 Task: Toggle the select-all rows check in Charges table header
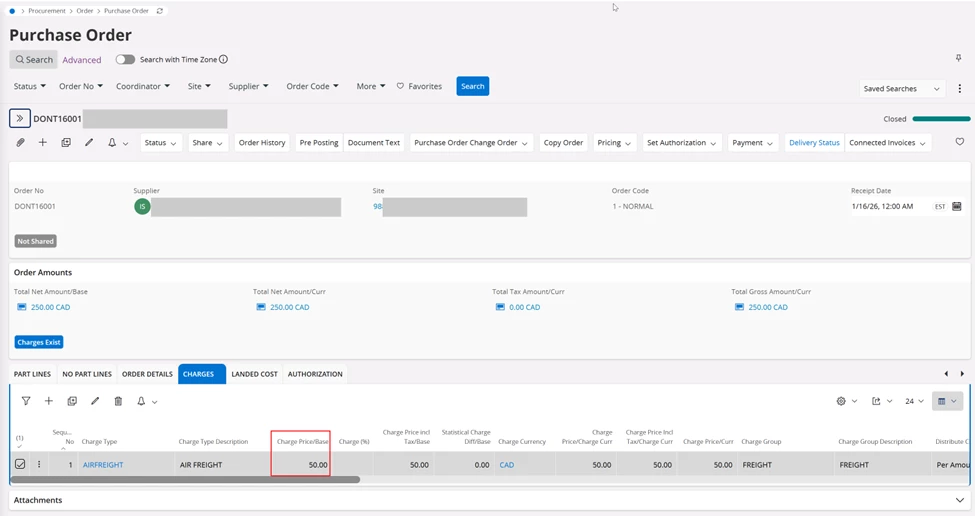[x=19, y=444]
